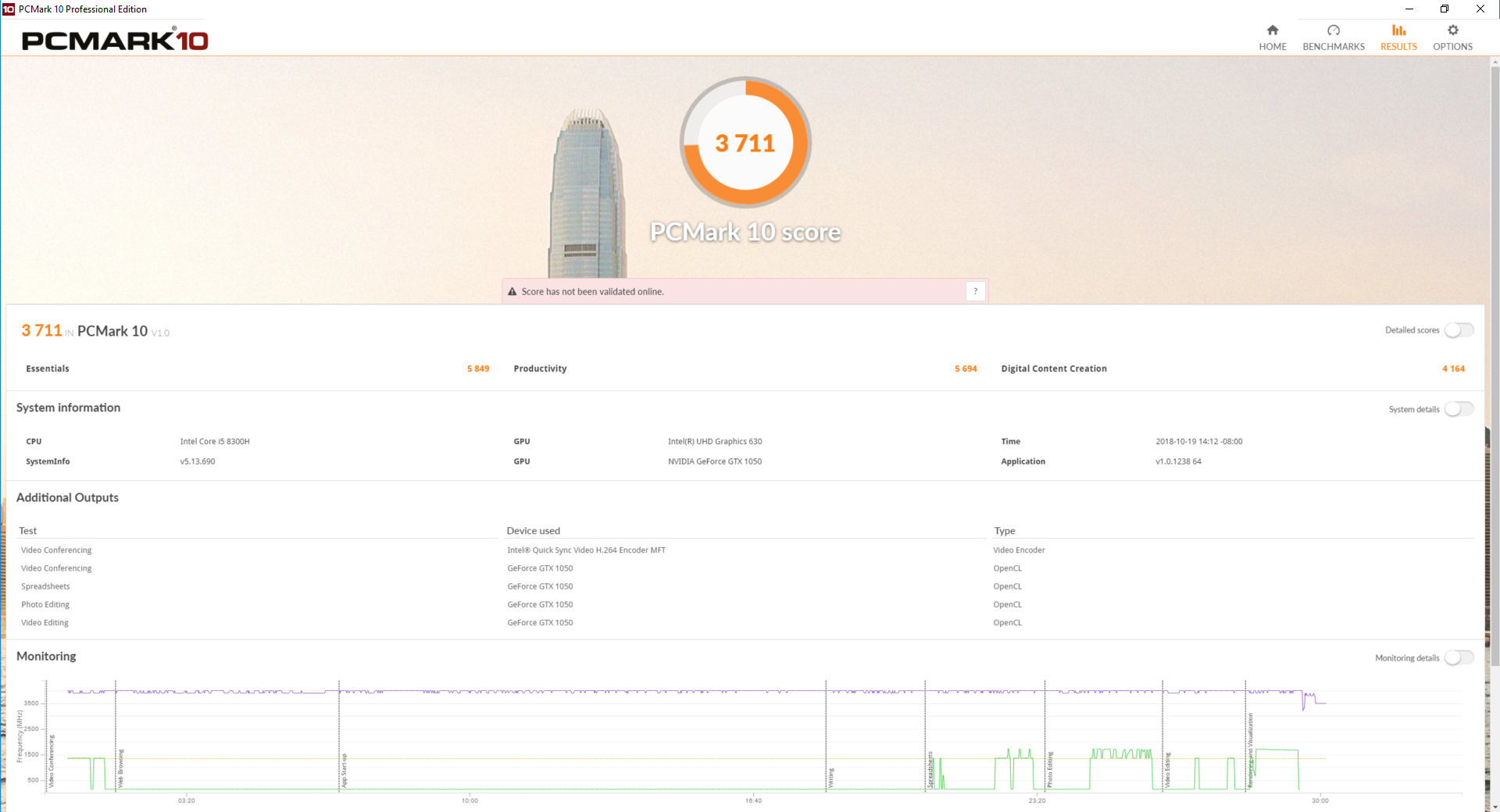
Task: Open the Benchmarks tab
Action: 1334,37
